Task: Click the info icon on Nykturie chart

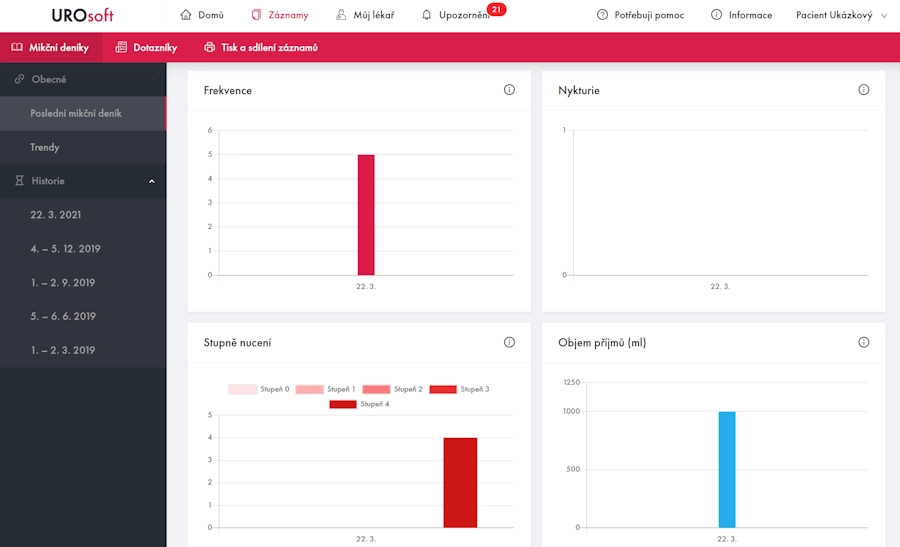Action: (864, 90)
